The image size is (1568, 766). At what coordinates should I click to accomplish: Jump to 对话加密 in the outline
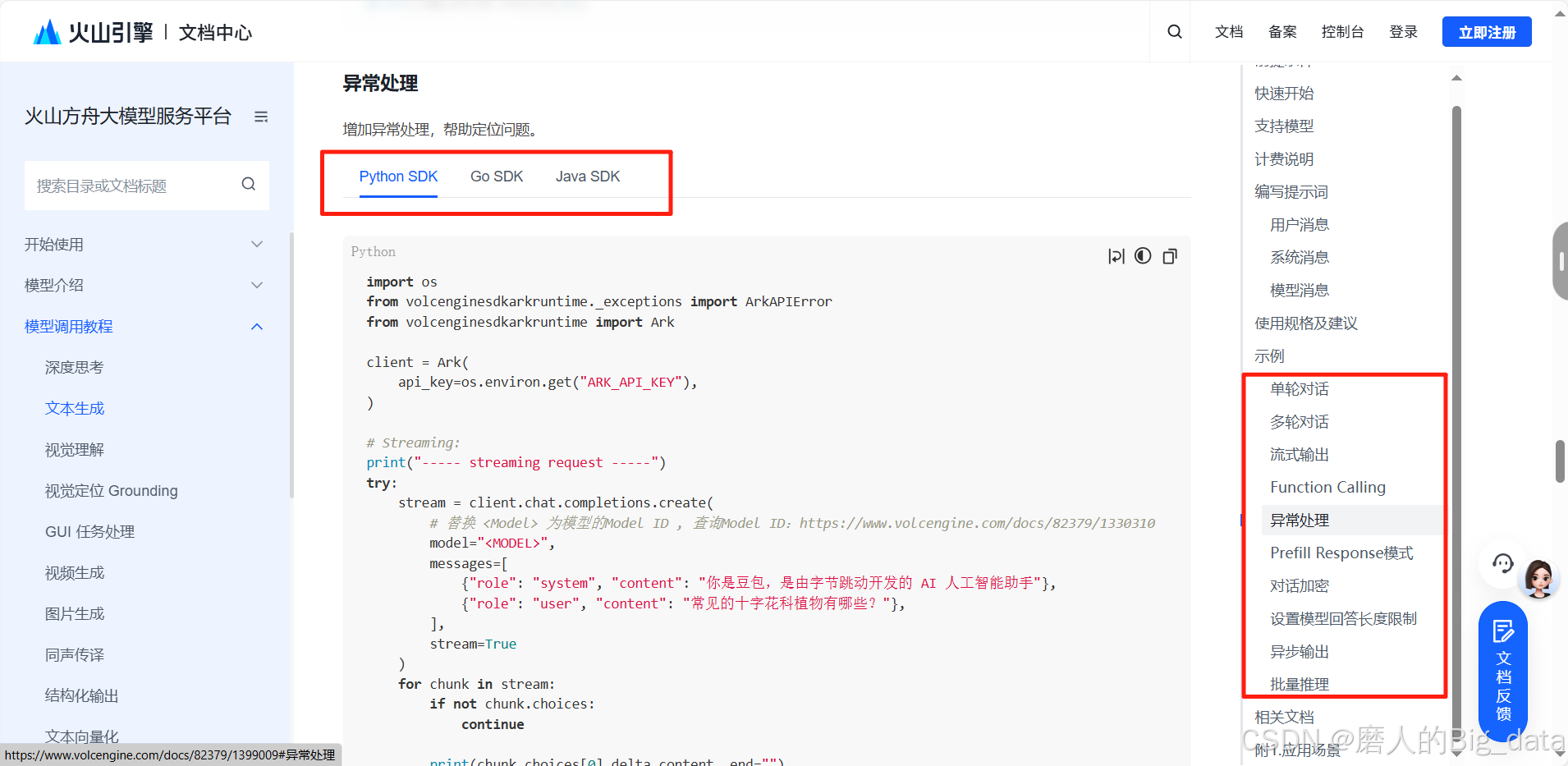point(1300,586)
